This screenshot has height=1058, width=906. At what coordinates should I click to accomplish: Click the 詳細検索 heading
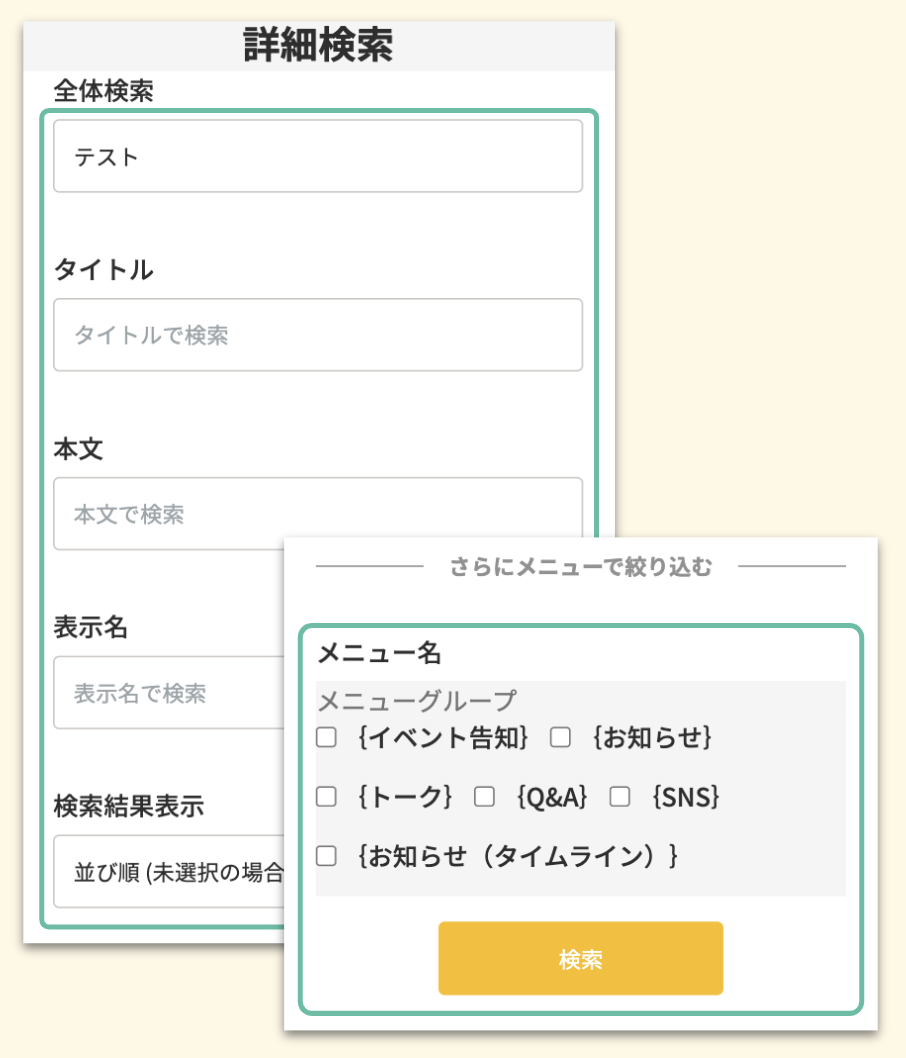tap(318, 46)
